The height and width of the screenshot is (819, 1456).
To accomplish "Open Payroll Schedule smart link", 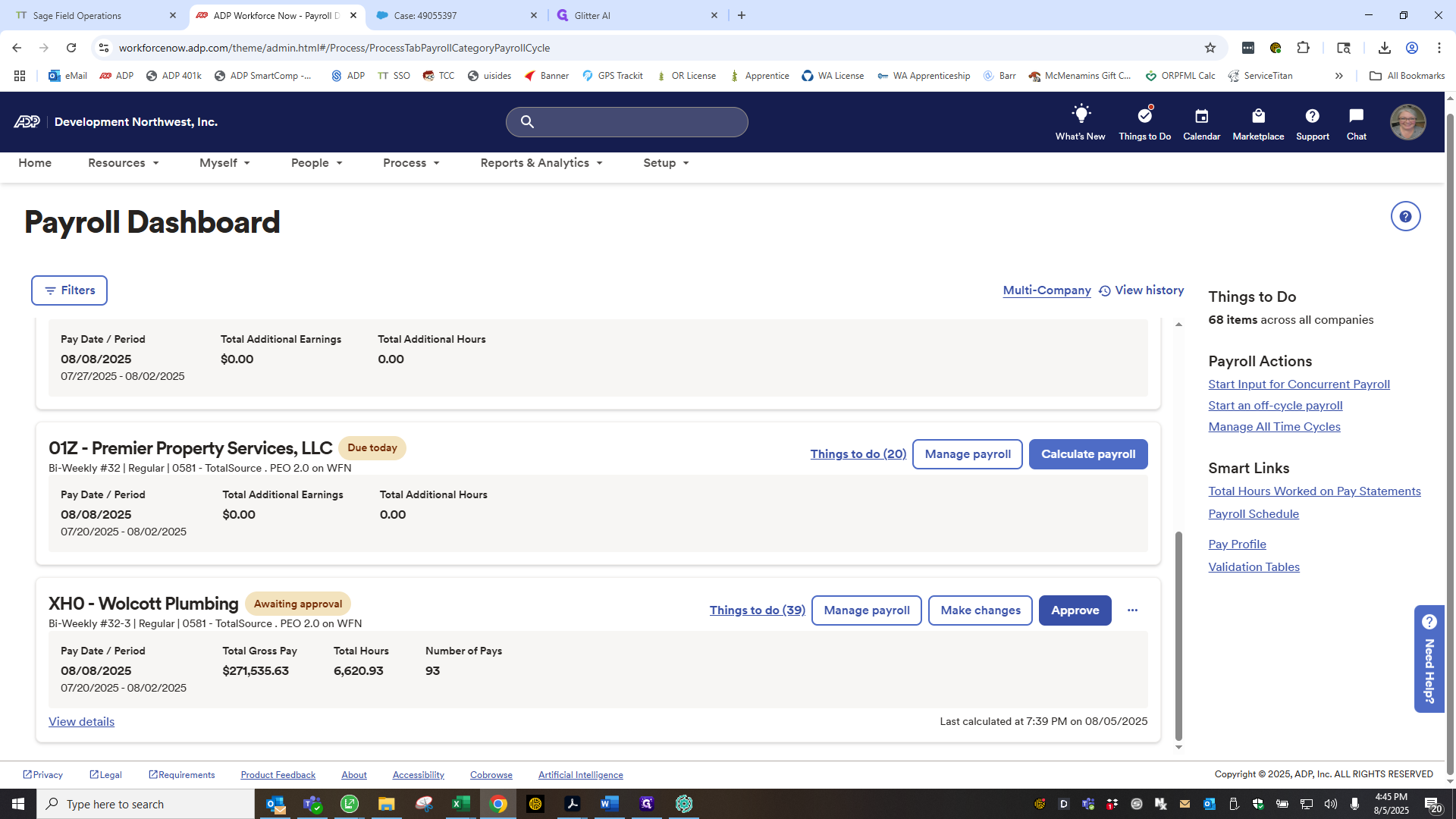I will pos(1253,514).
